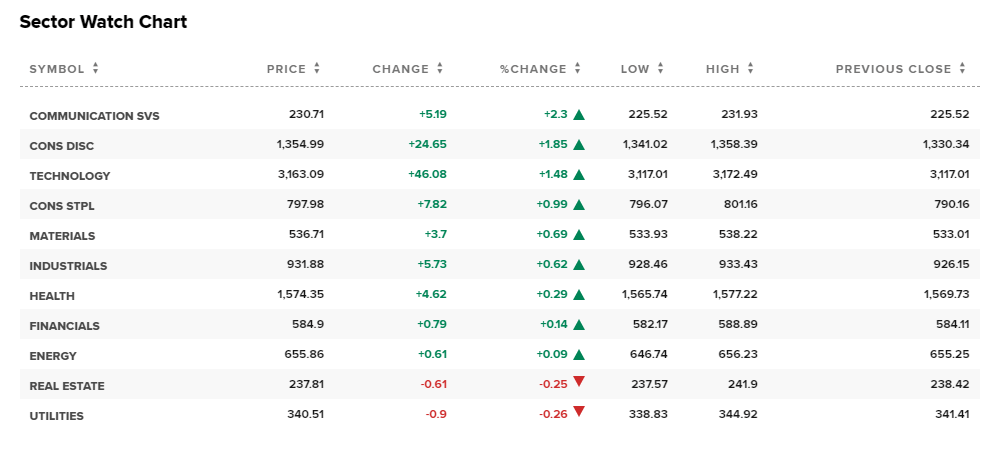Screen dimensions: 991x451
Task: Click red down arrow in Real Estate row
Action: [x=579, y=382]
